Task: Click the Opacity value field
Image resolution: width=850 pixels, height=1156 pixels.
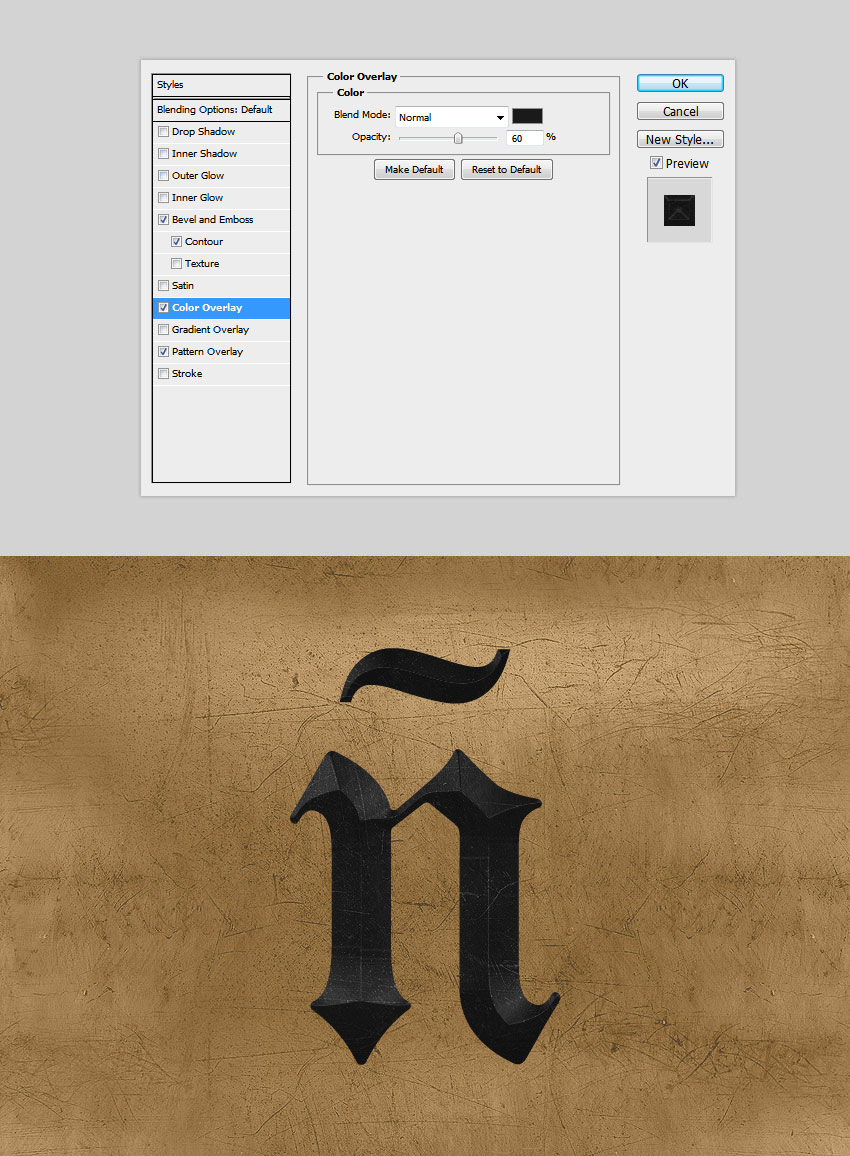Action: pyautogui.click(x=524, y=138)
